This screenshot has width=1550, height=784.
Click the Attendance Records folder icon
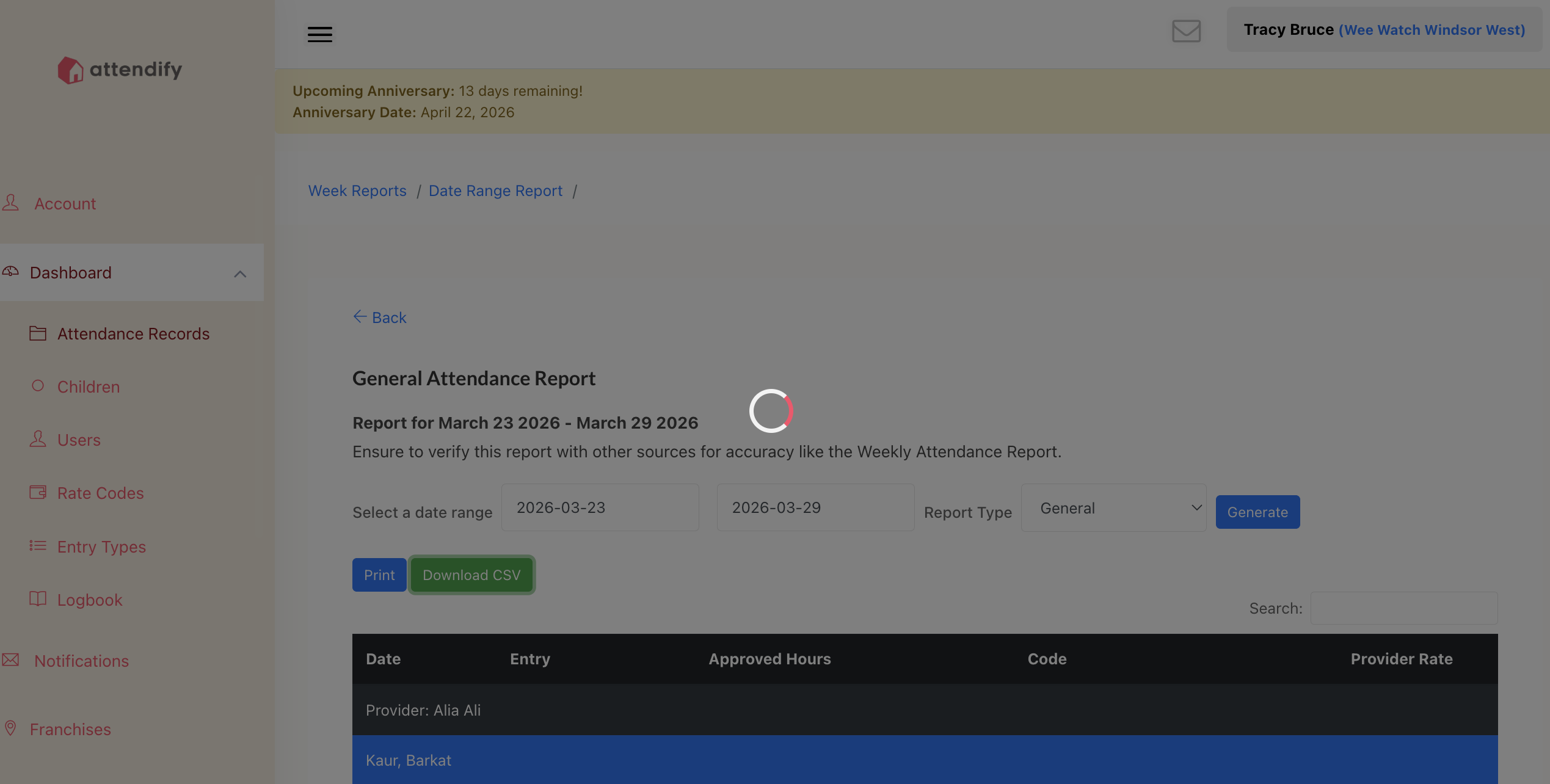coord(38,333)
